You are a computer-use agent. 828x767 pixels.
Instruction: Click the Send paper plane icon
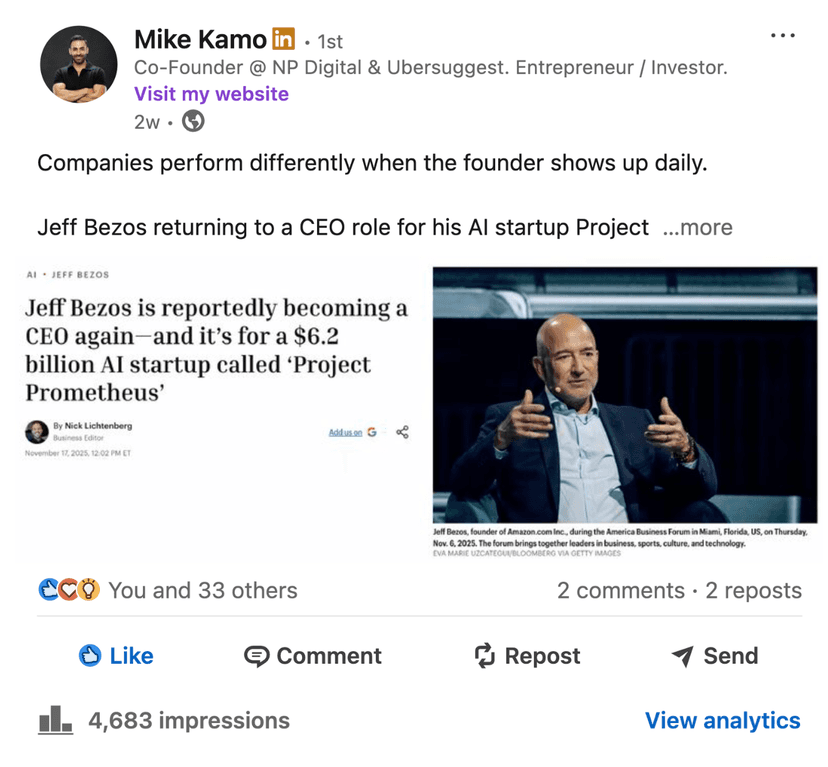(681, 656)
